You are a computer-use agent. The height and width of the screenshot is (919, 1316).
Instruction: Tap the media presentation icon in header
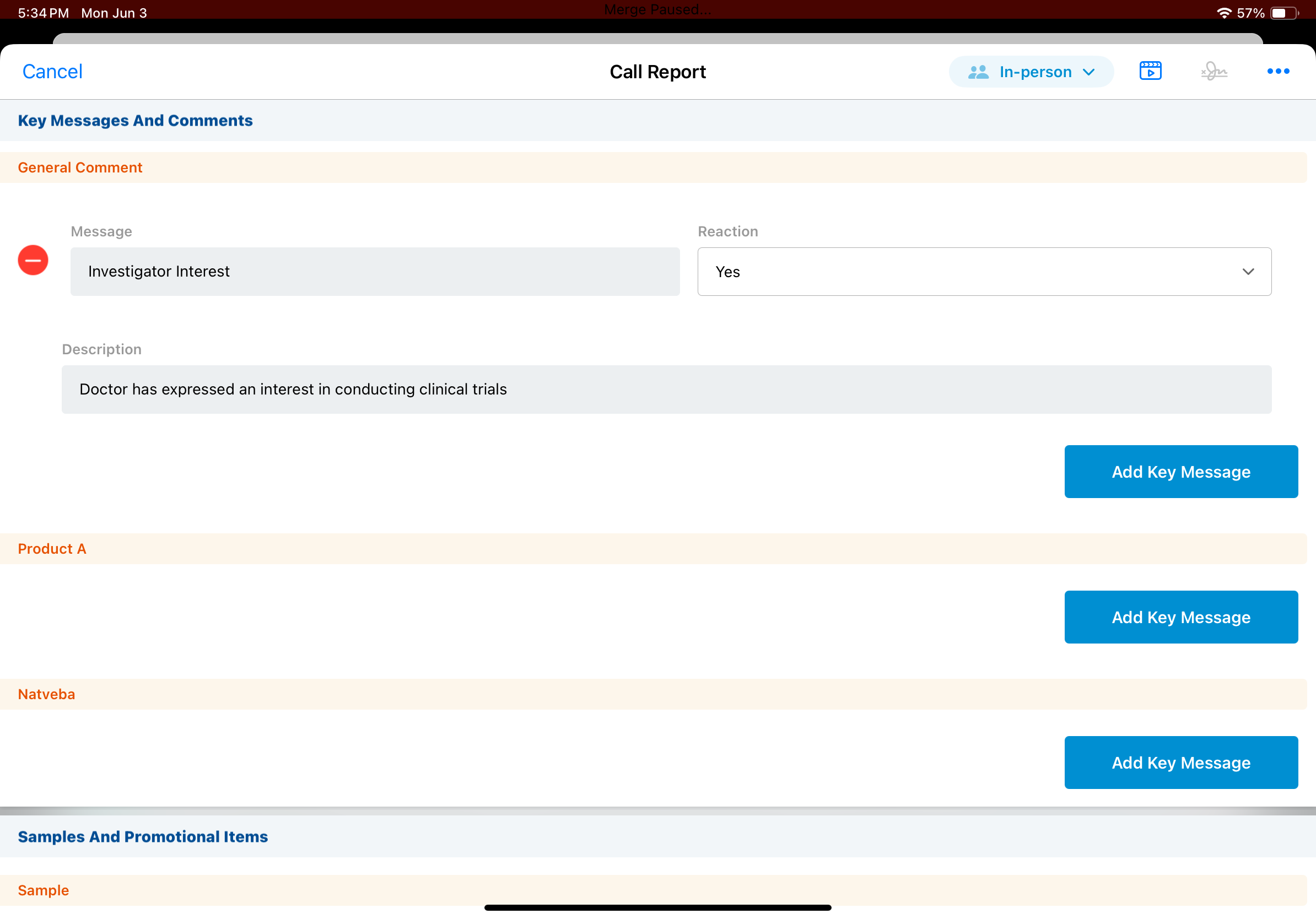coord(1150,71)
